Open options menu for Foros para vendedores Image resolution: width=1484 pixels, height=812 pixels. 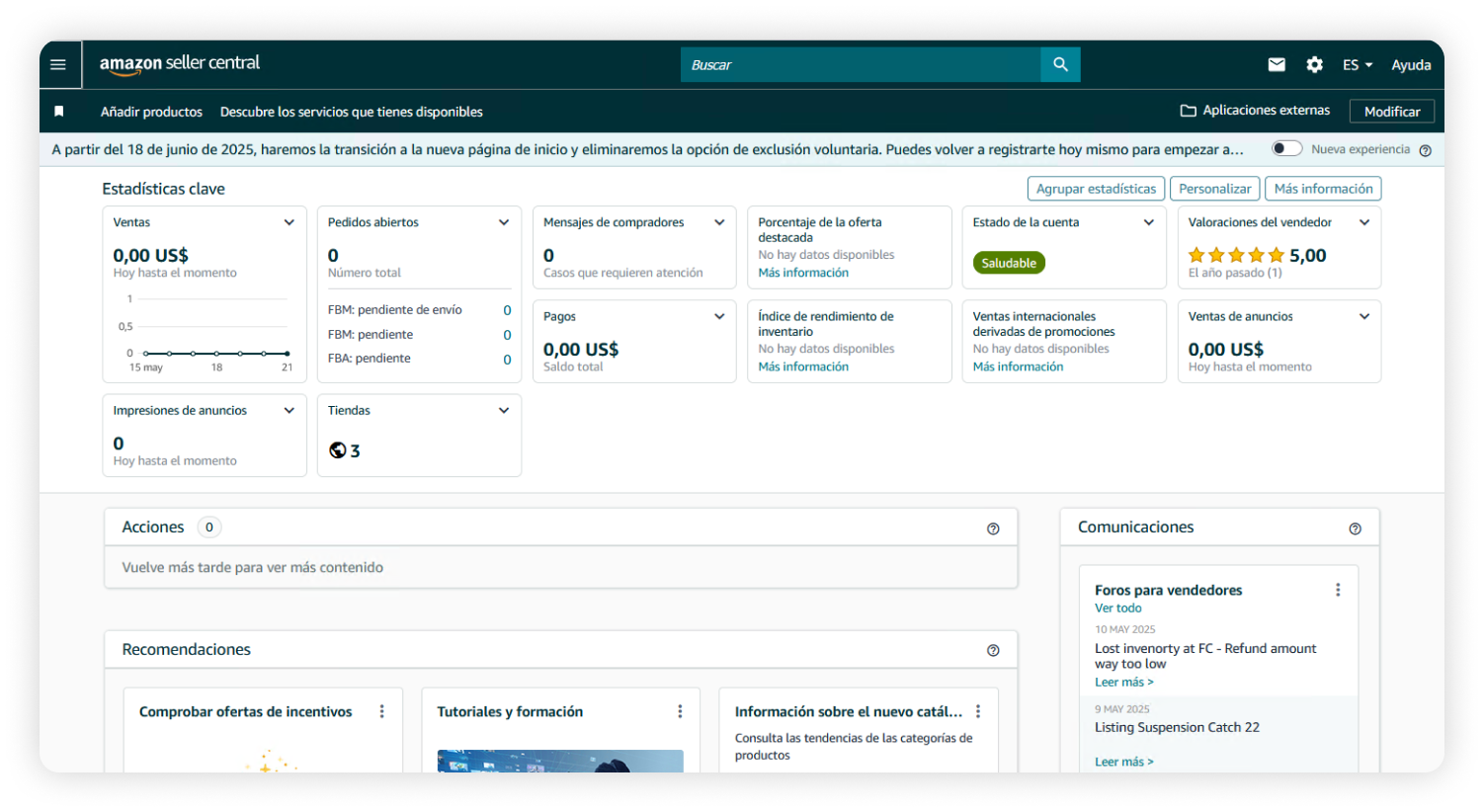pos(1338,590)
